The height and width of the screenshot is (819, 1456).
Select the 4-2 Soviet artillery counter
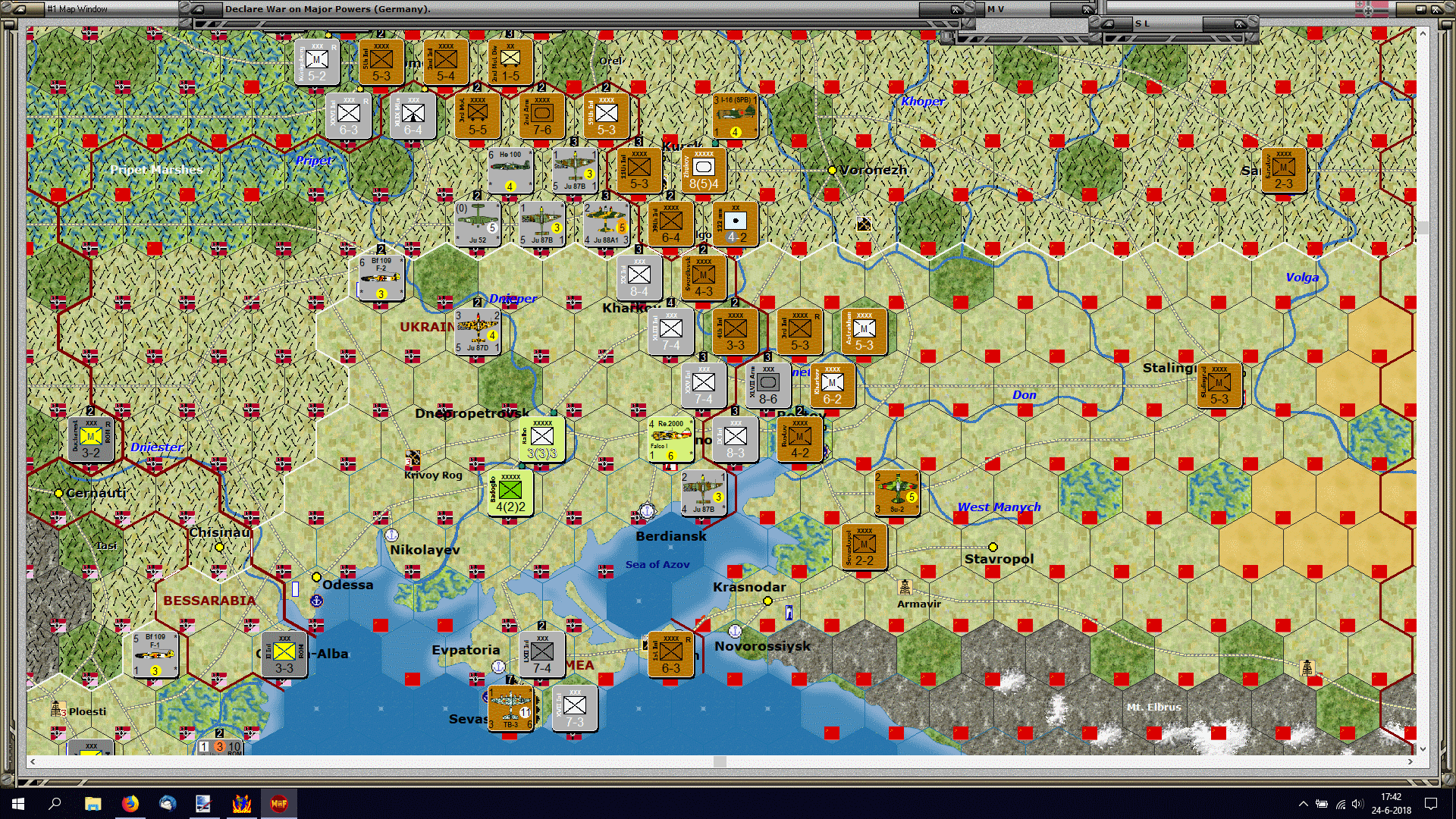[x=735, y=224]
